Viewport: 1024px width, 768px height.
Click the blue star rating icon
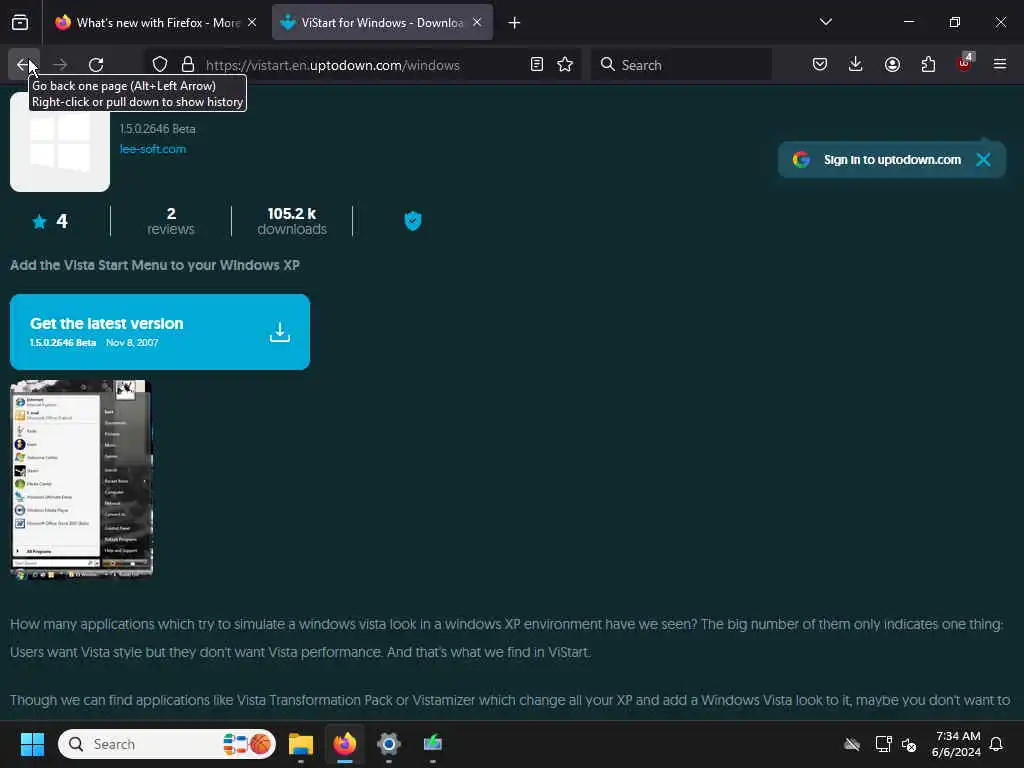pyautogui.click(x=39, y=221)
